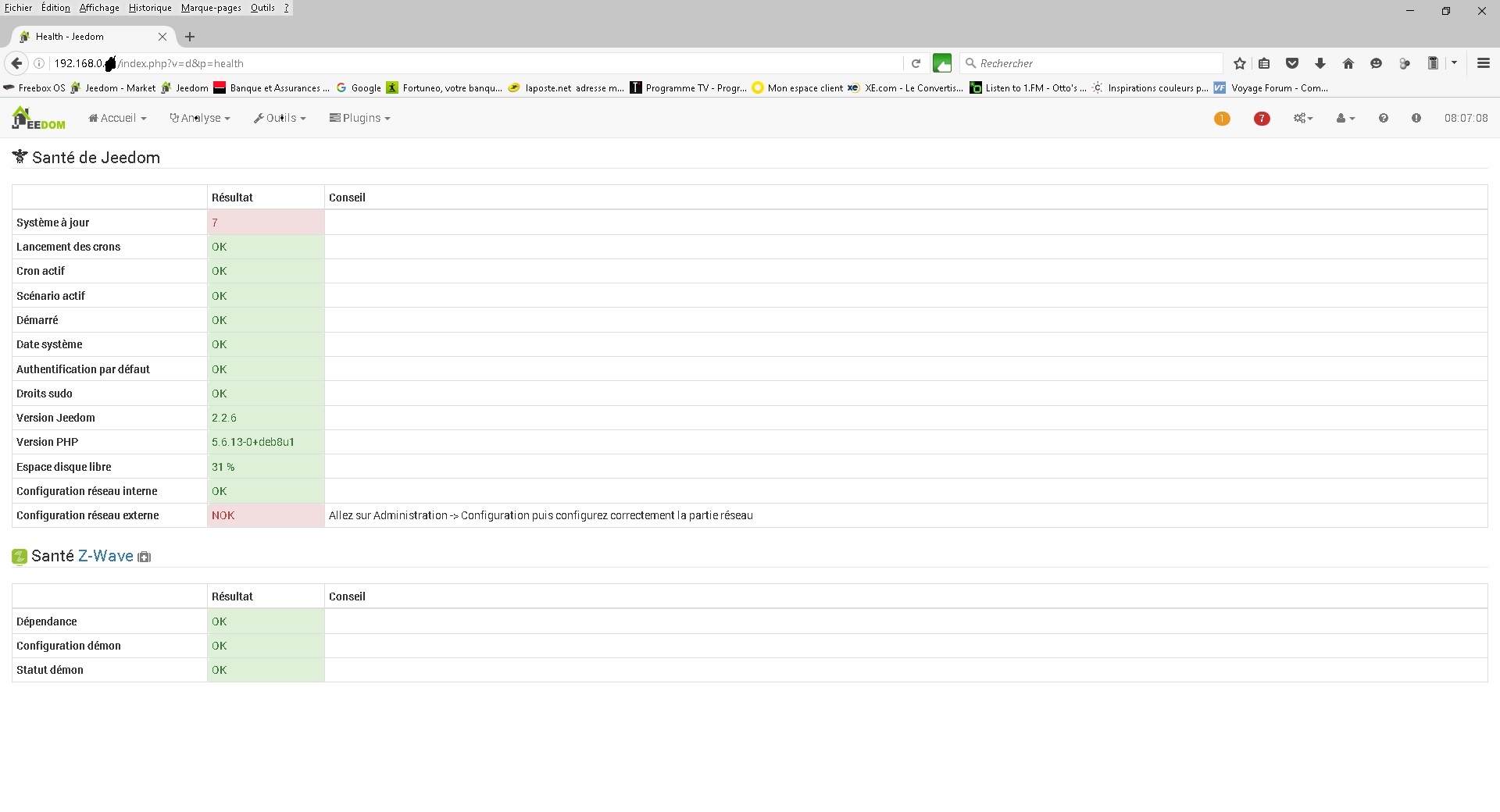Image resolution: width=1500 pixels, height=812 pixels.
Task: Click the clock time display
Action: (x=1466, y=119)
